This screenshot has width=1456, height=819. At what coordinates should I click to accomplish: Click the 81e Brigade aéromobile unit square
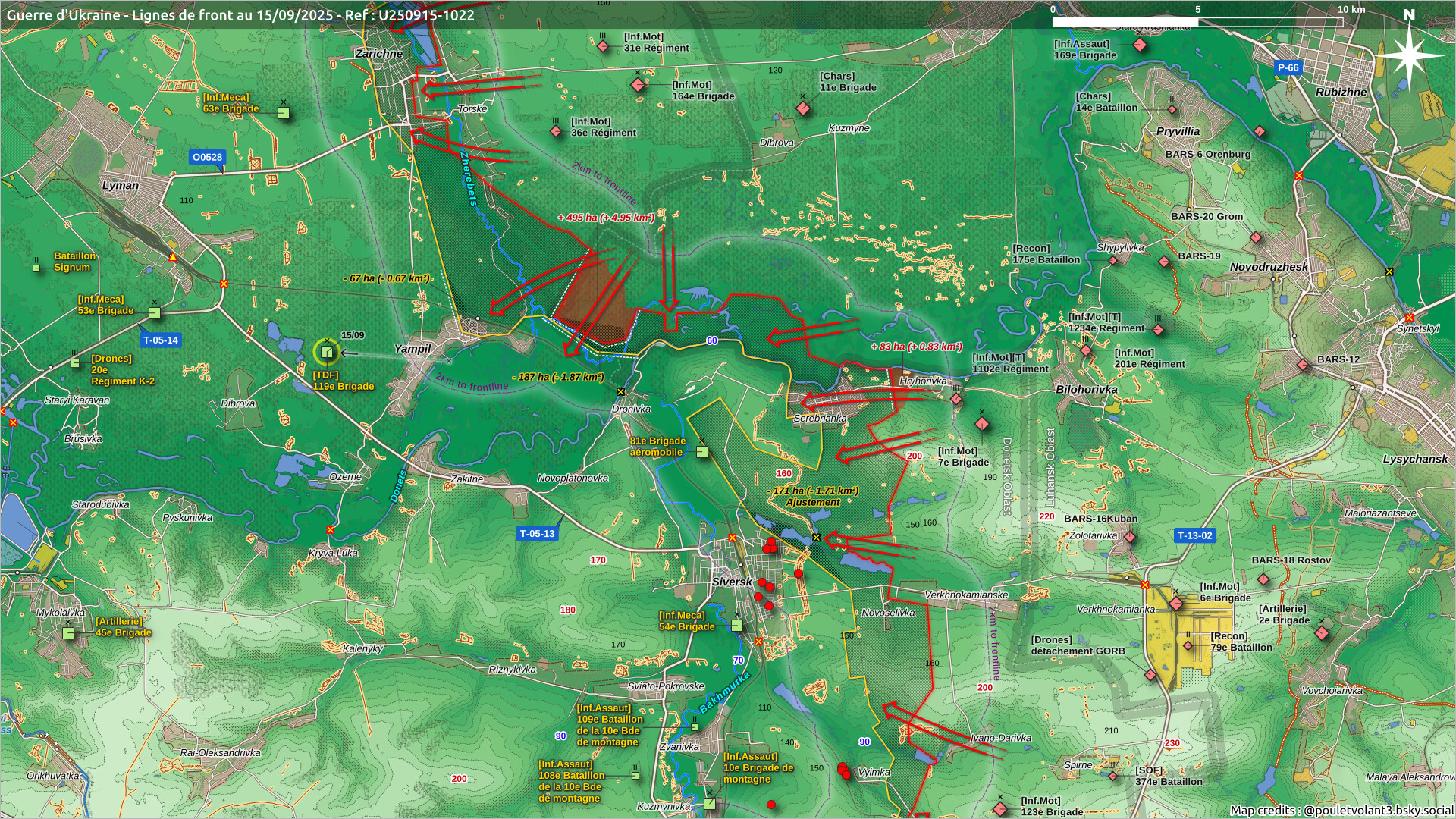pos(702,452)
